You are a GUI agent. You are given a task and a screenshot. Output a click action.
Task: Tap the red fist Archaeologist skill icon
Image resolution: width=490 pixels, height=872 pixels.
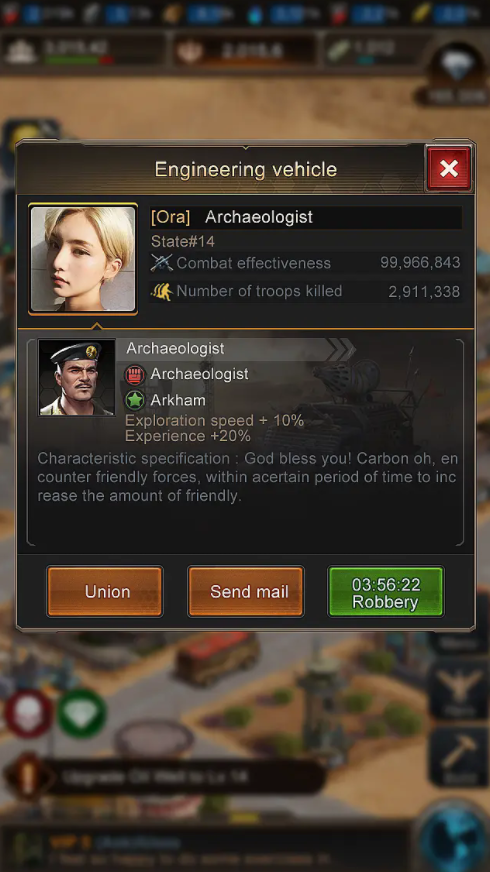pyautogui.click(x=135, y=374)
